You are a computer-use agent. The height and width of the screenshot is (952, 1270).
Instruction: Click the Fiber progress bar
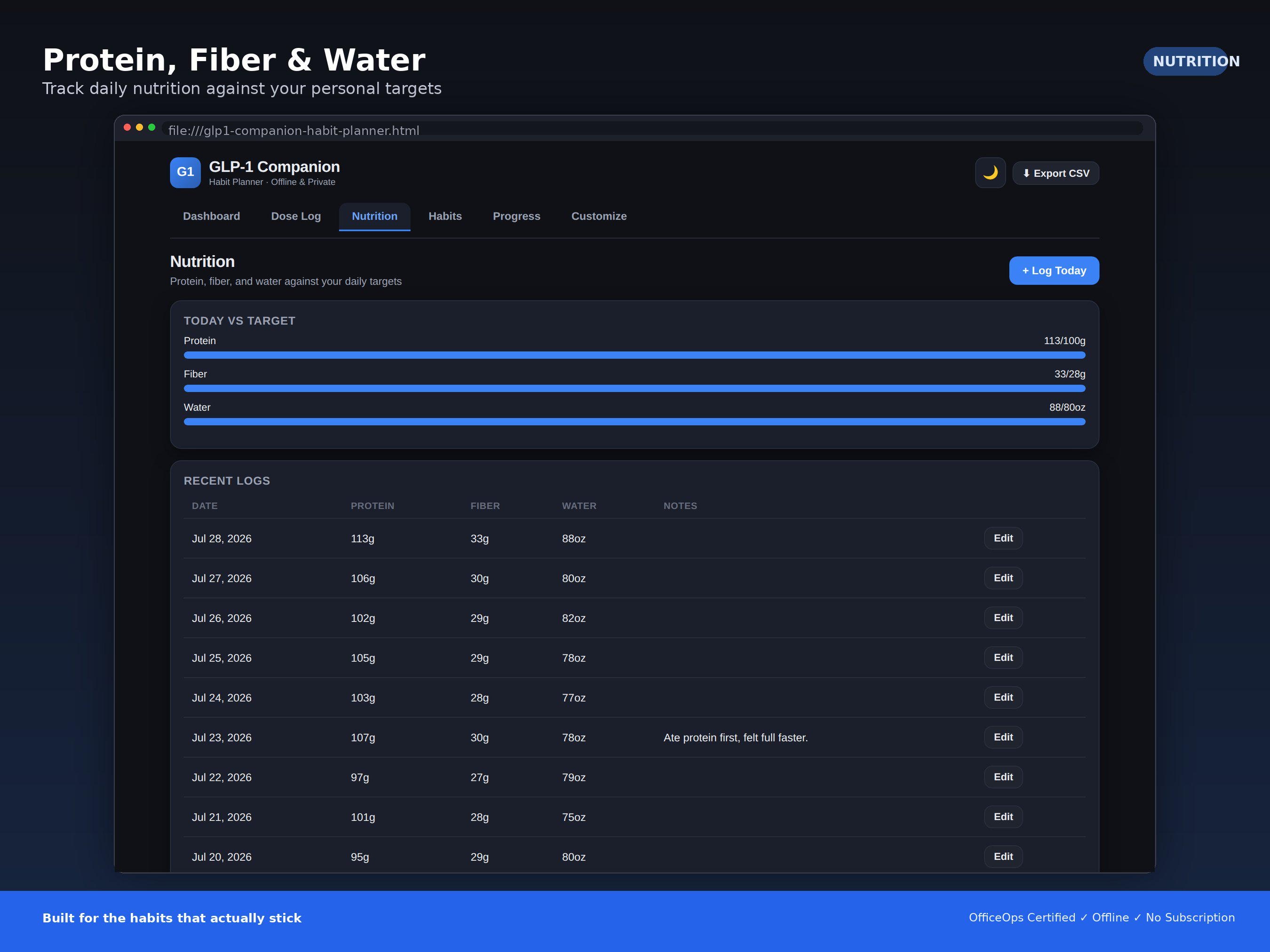pos(635,388)
